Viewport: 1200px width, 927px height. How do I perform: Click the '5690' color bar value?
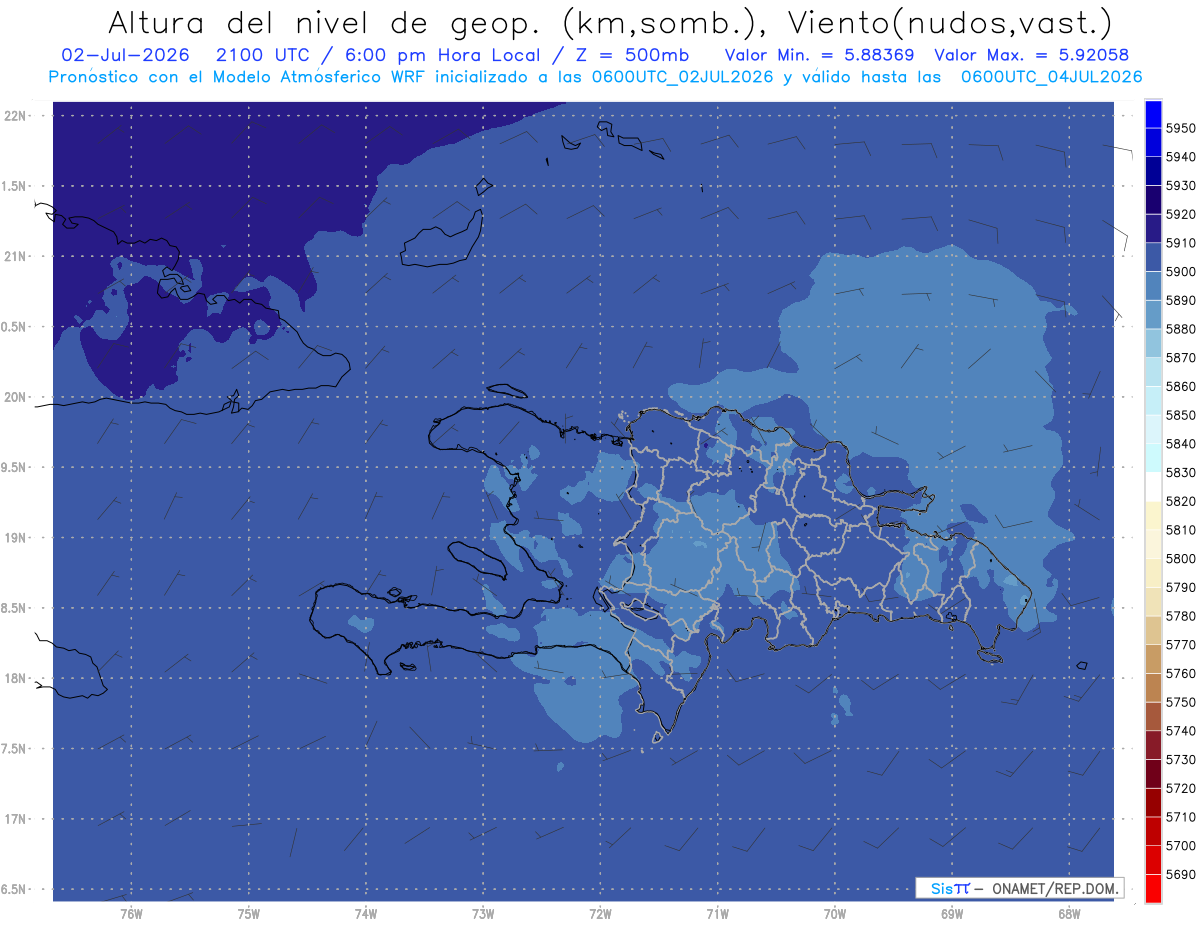pos(1180,874)
